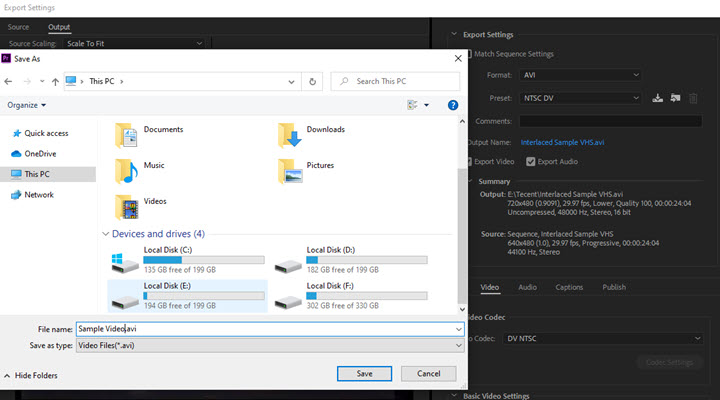
Task: Collapse the Export Settings section
Action: click(454, 34)
